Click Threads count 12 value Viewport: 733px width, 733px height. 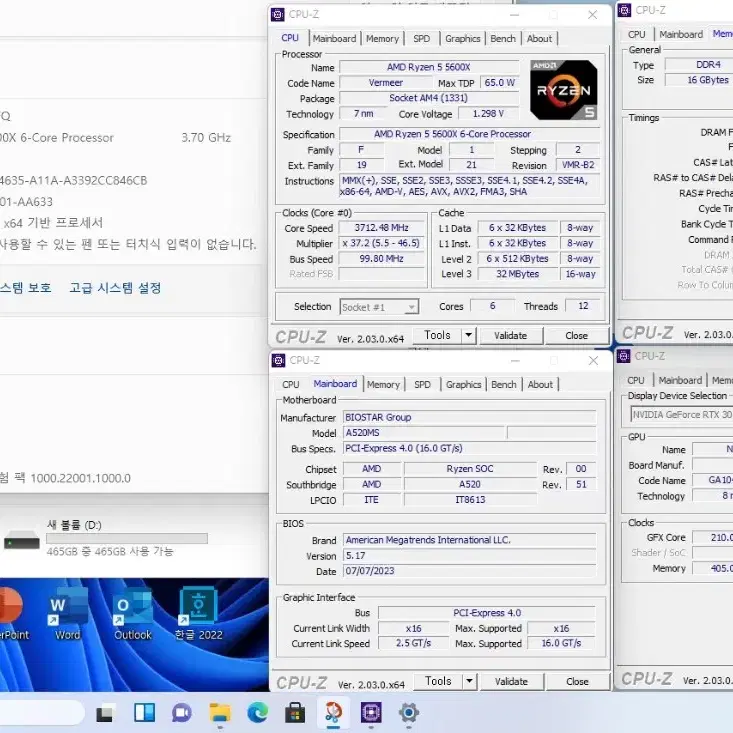[583, 306]
